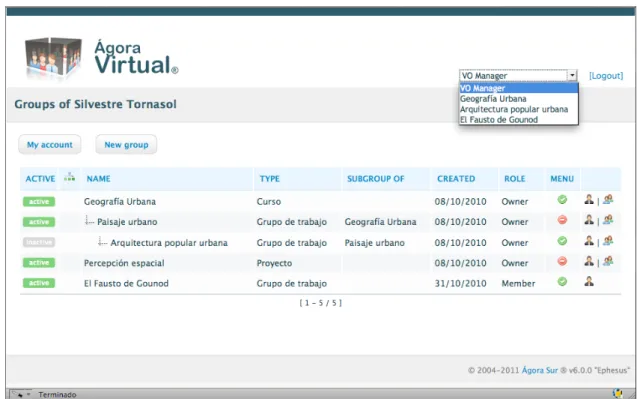
Task: Click the My account button
Action: click(x=50, y=145)
